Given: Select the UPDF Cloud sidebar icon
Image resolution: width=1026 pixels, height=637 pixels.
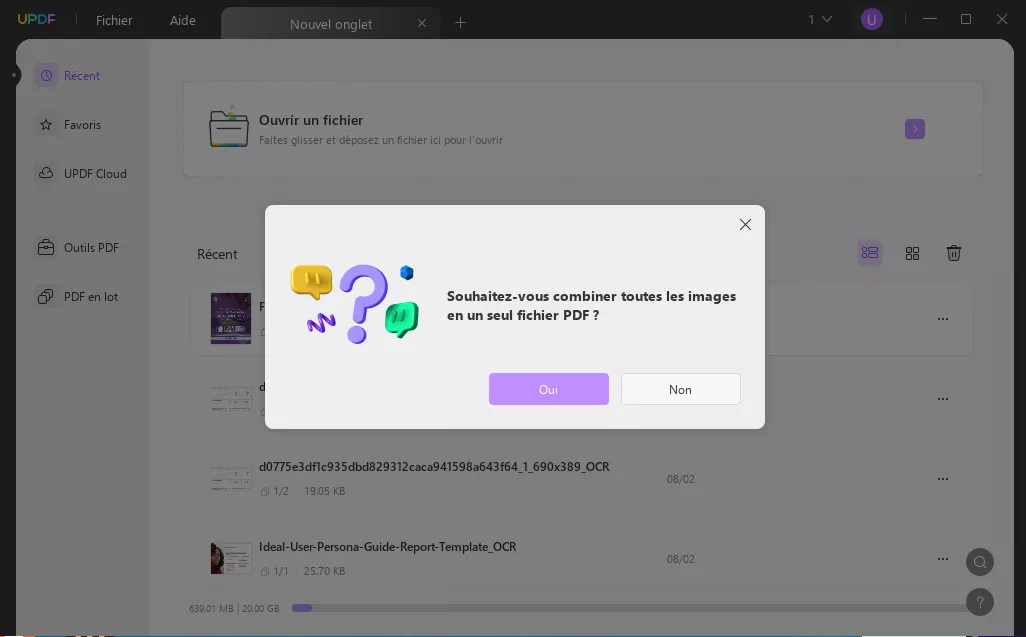Looking at the screenshot, I should pos(46,173).
